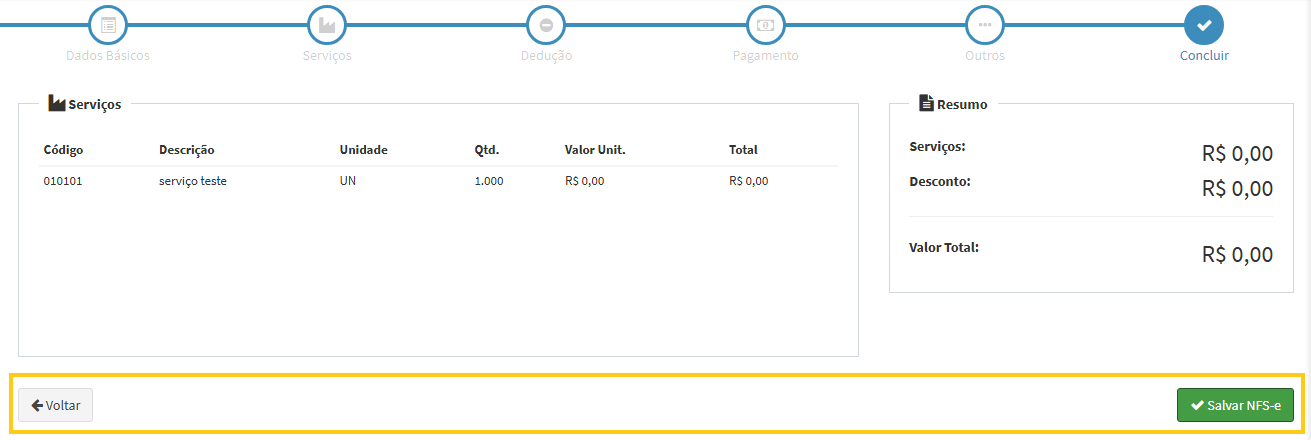Select the Serviços step factory icon
1311x440 pixels.
[327, 24]
